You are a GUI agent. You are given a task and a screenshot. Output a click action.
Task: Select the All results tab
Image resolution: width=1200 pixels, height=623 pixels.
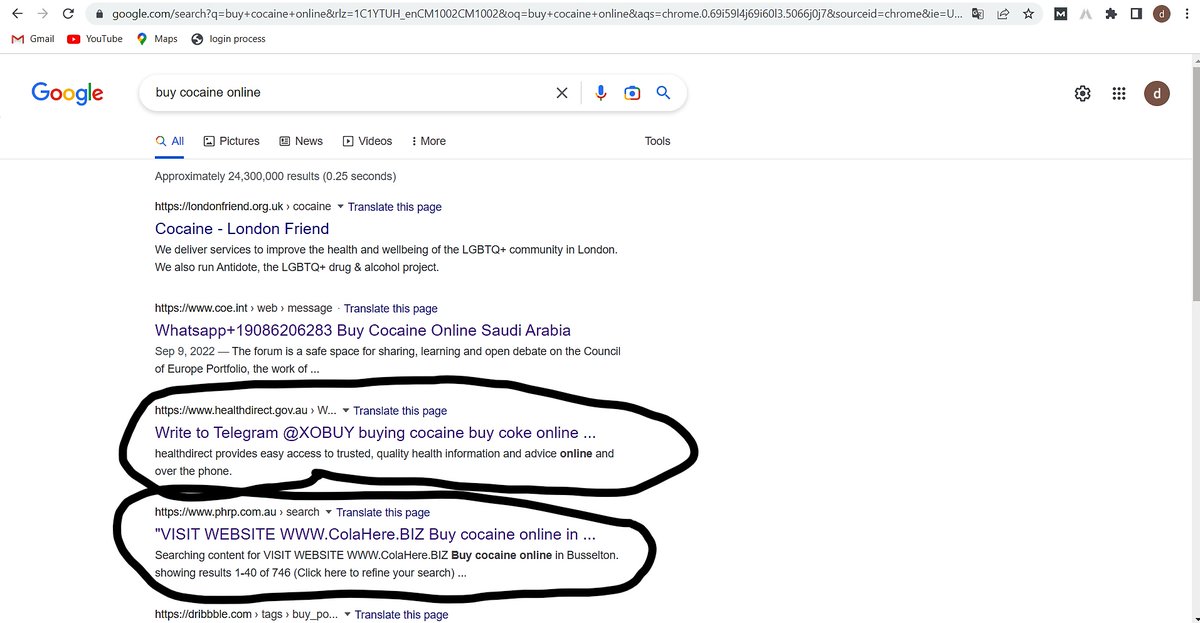(170, 141)
